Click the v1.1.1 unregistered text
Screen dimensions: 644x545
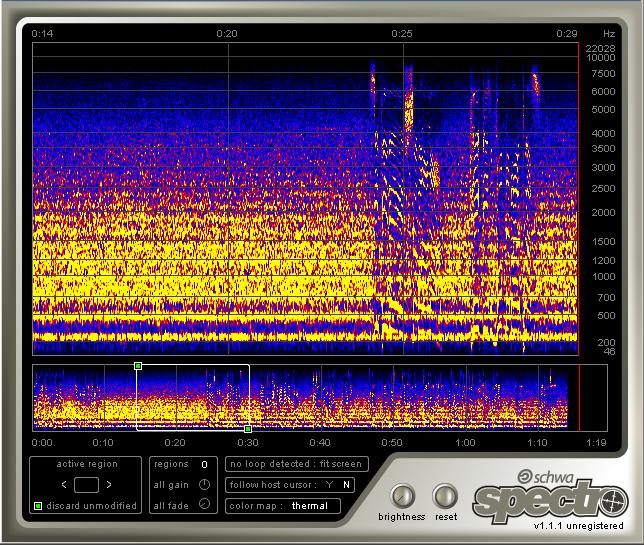point(578,526)
